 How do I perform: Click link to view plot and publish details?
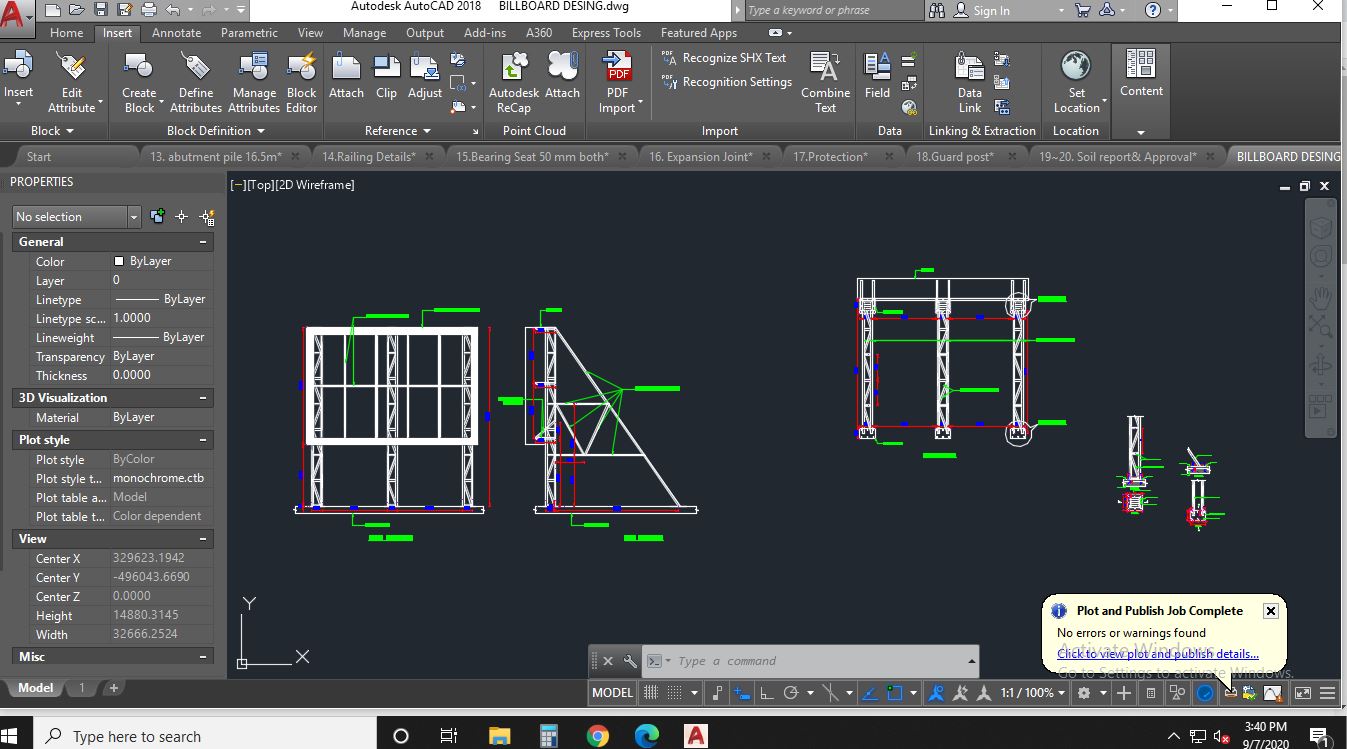click(1160, 653)
